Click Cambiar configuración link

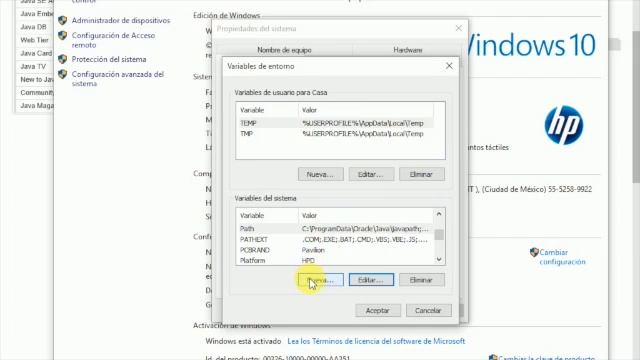(x=562, y=257)
